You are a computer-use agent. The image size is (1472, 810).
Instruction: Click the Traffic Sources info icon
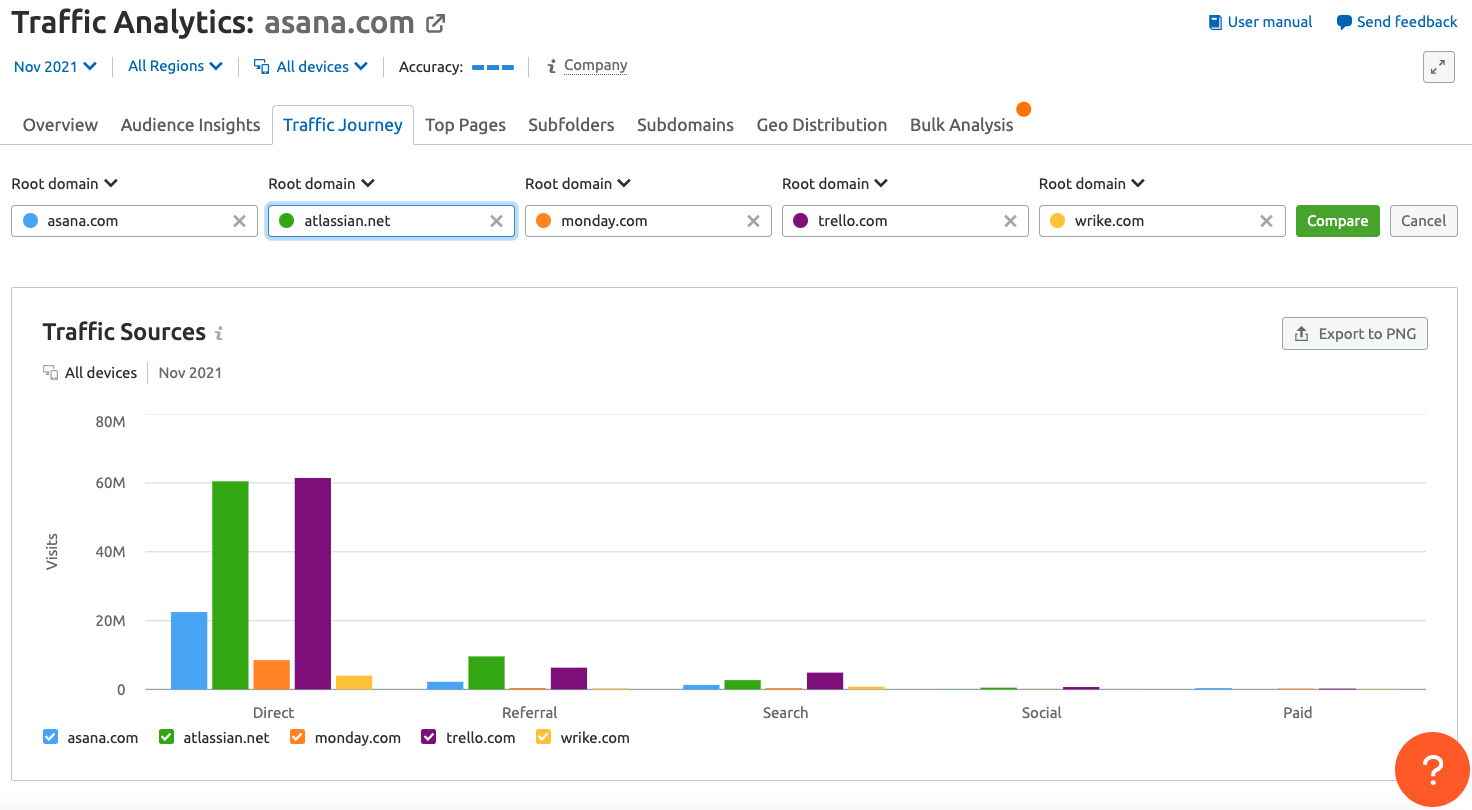(x=219, y=333)
